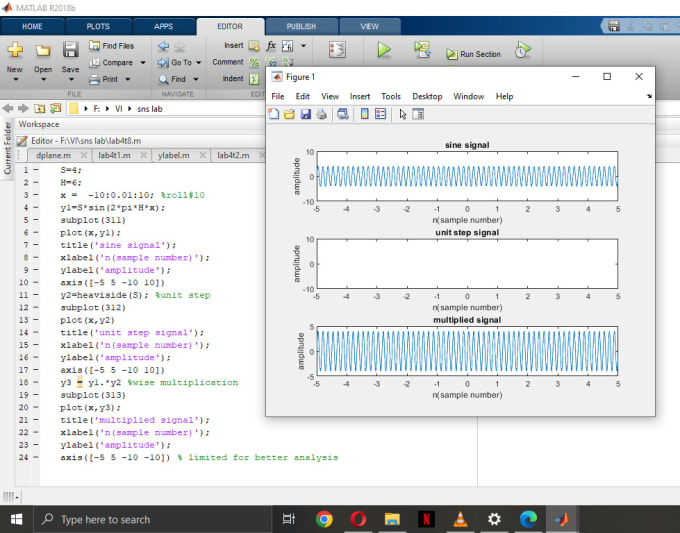Click the Run and Advance icon
Image resolution: width=680 pixels, height=533 pixels.
(422, 50)
